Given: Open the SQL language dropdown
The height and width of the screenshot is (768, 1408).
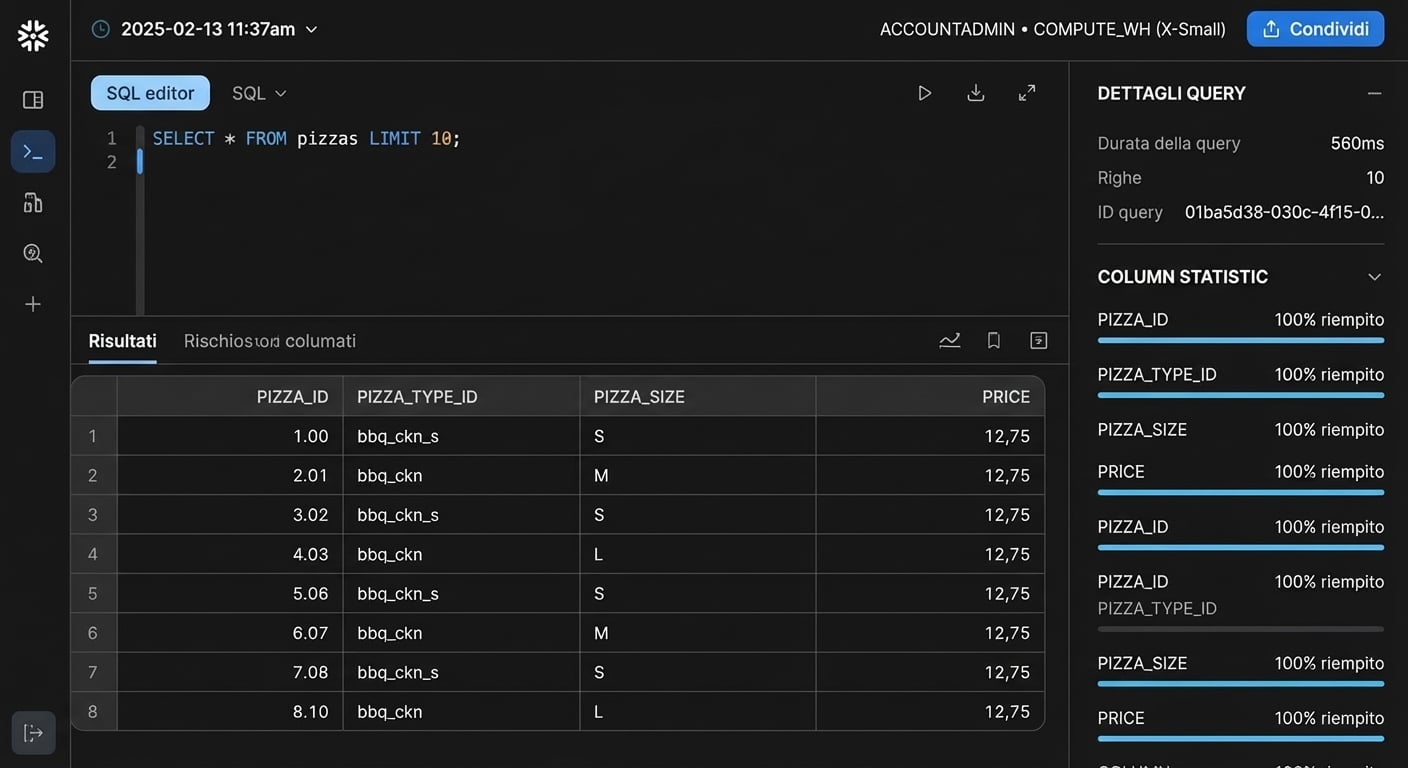Looking at the screenshot, I should (259, 93).
